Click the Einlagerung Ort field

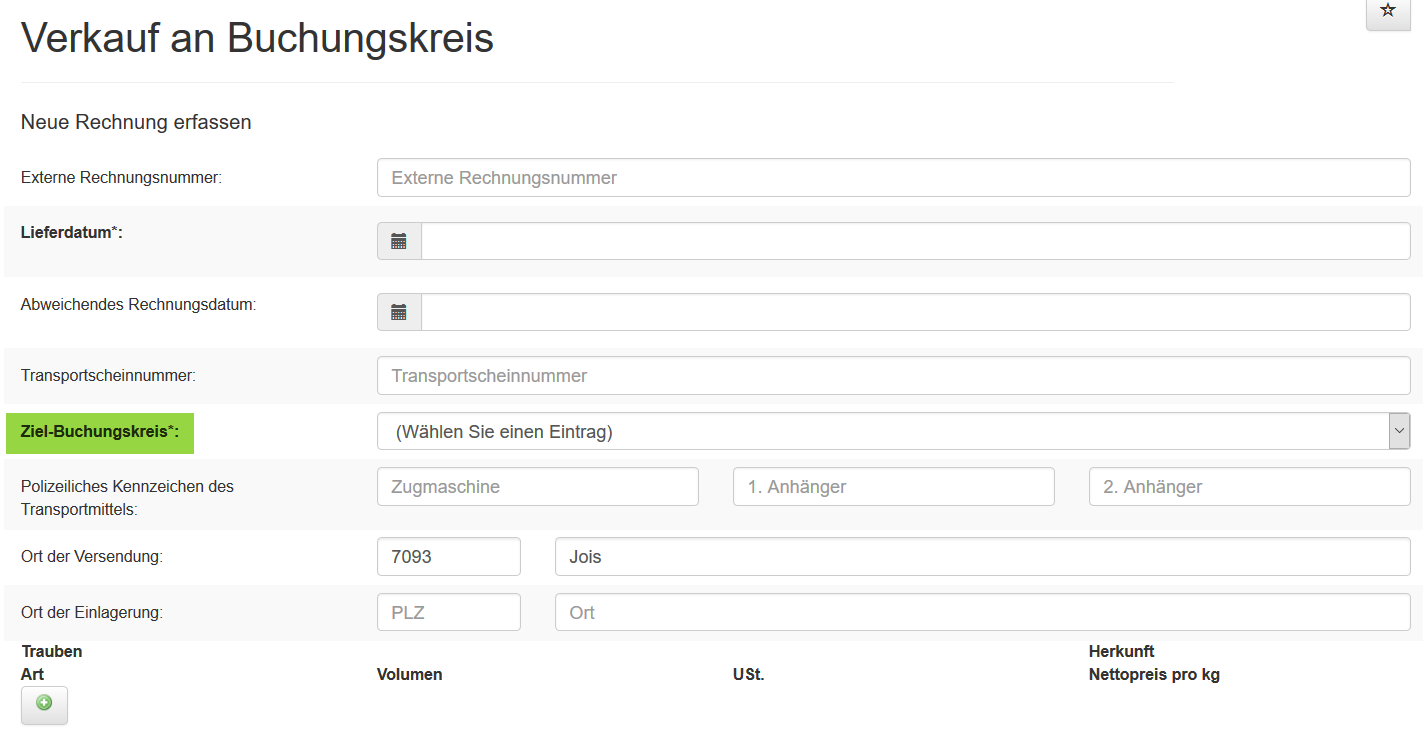point(982,612)
